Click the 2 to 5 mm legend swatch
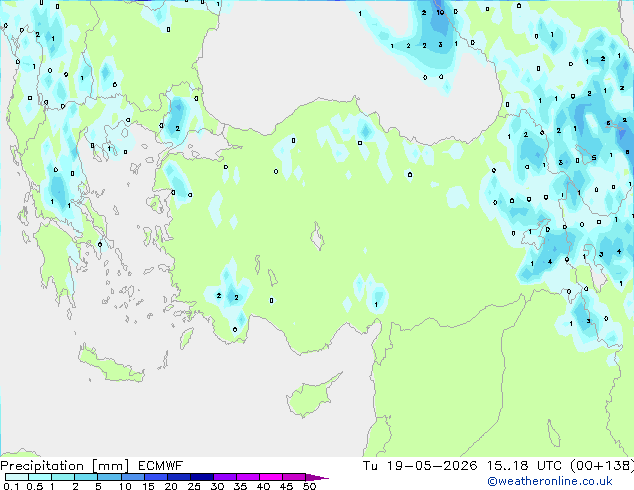This screenshot has width=634, height=490. pos(86,477)
